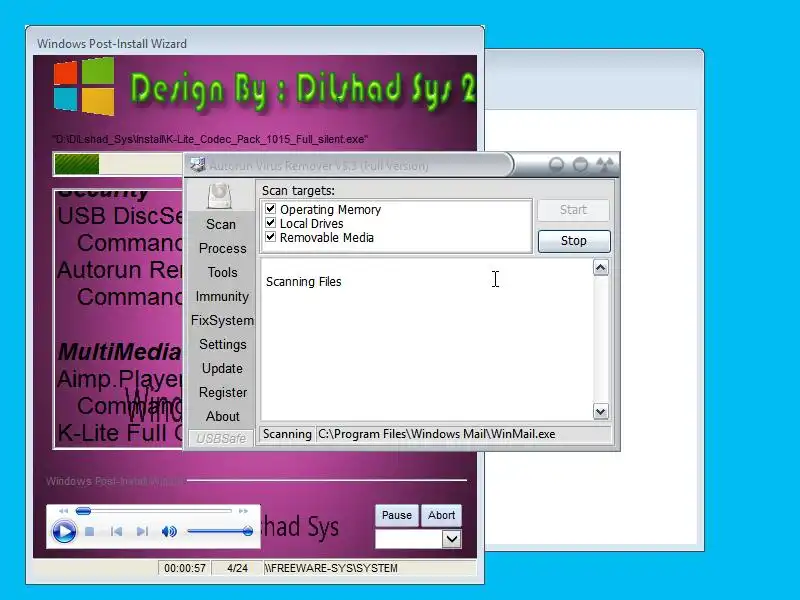Viewport: 800px width, 600px height.
Task: Play the media player track
Action: 64,532
